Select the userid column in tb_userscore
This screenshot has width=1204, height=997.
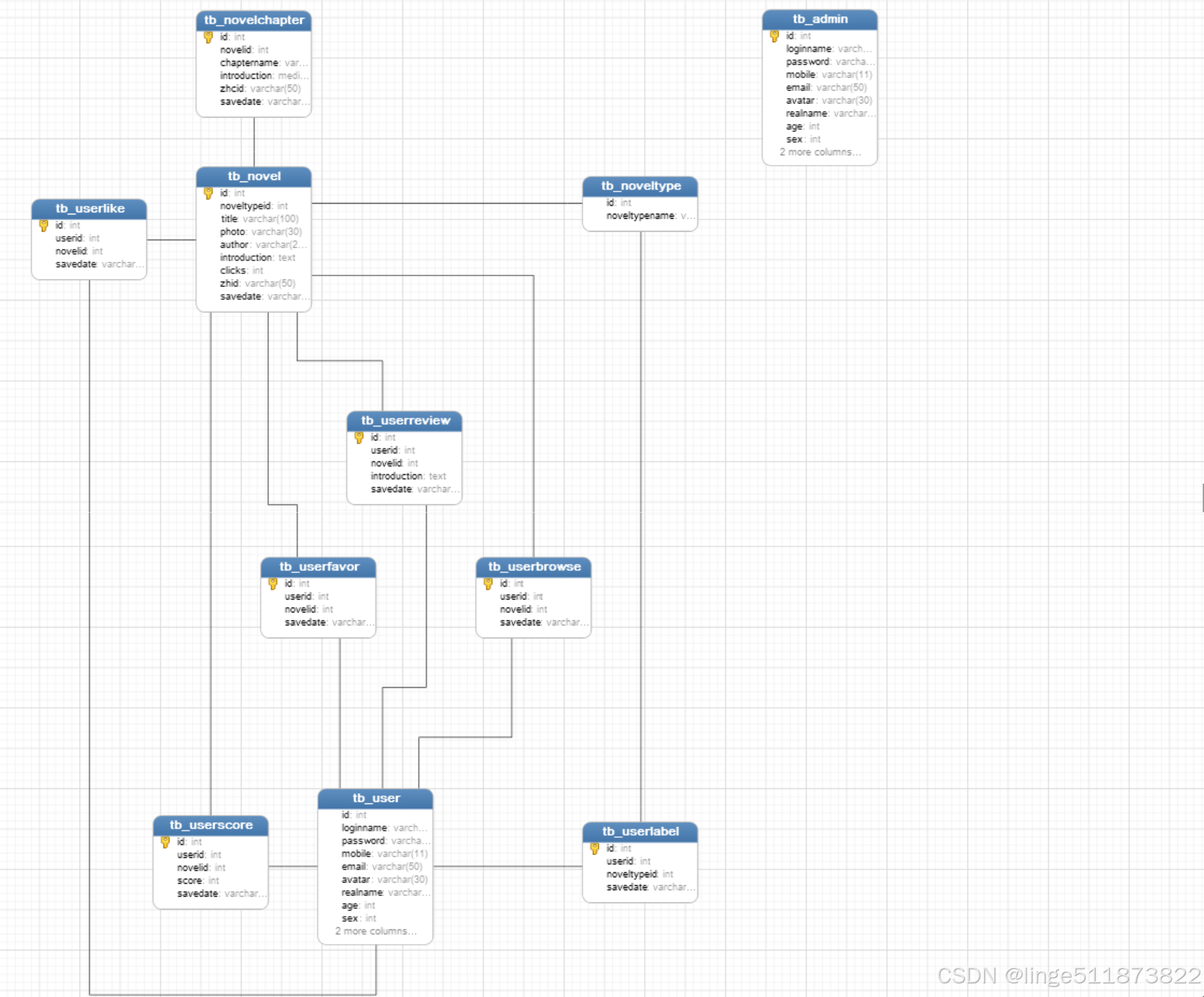click(x=199, y=855)
